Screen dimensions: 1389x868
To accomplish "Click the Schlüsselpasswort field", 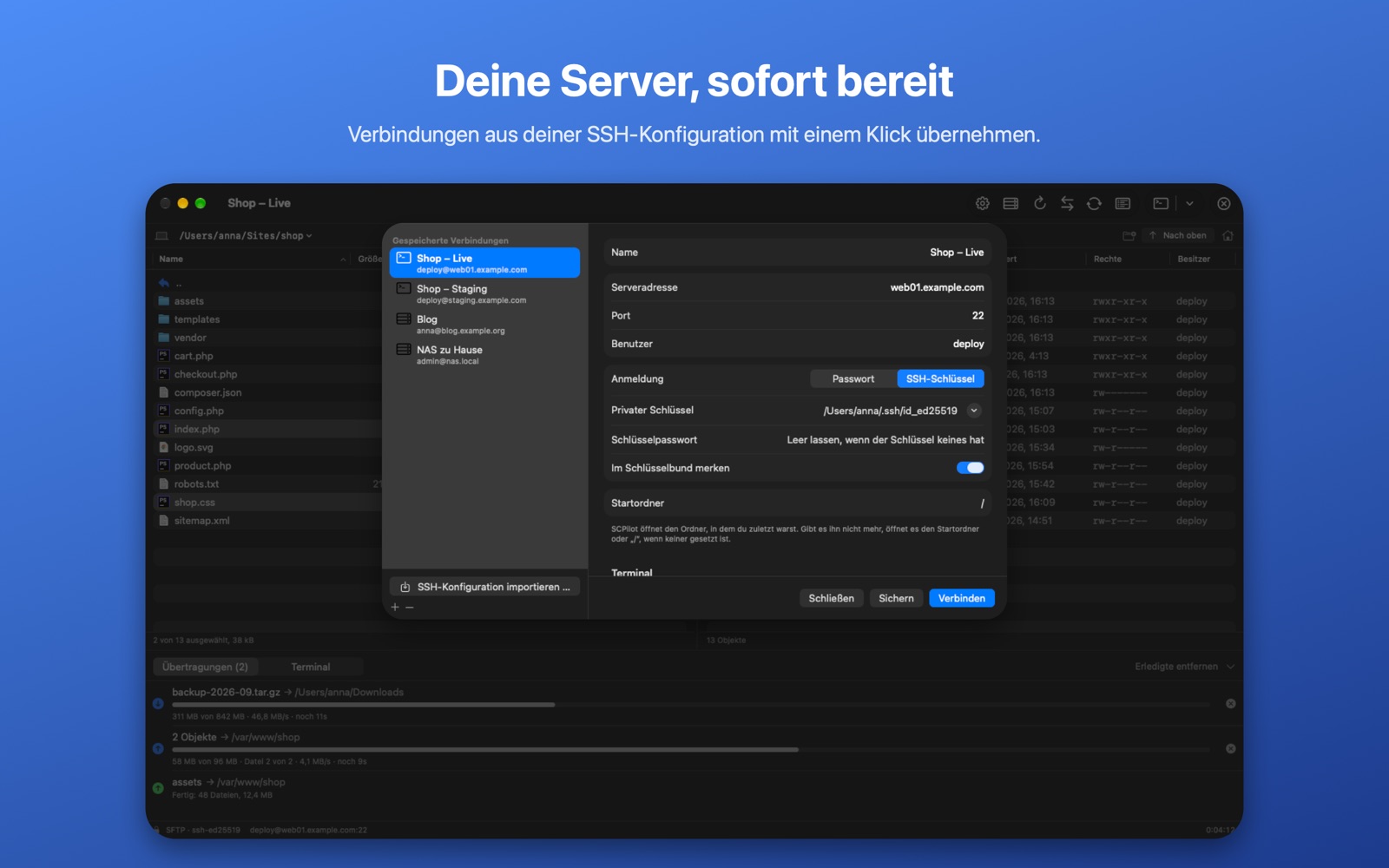I will click(798, 440).
